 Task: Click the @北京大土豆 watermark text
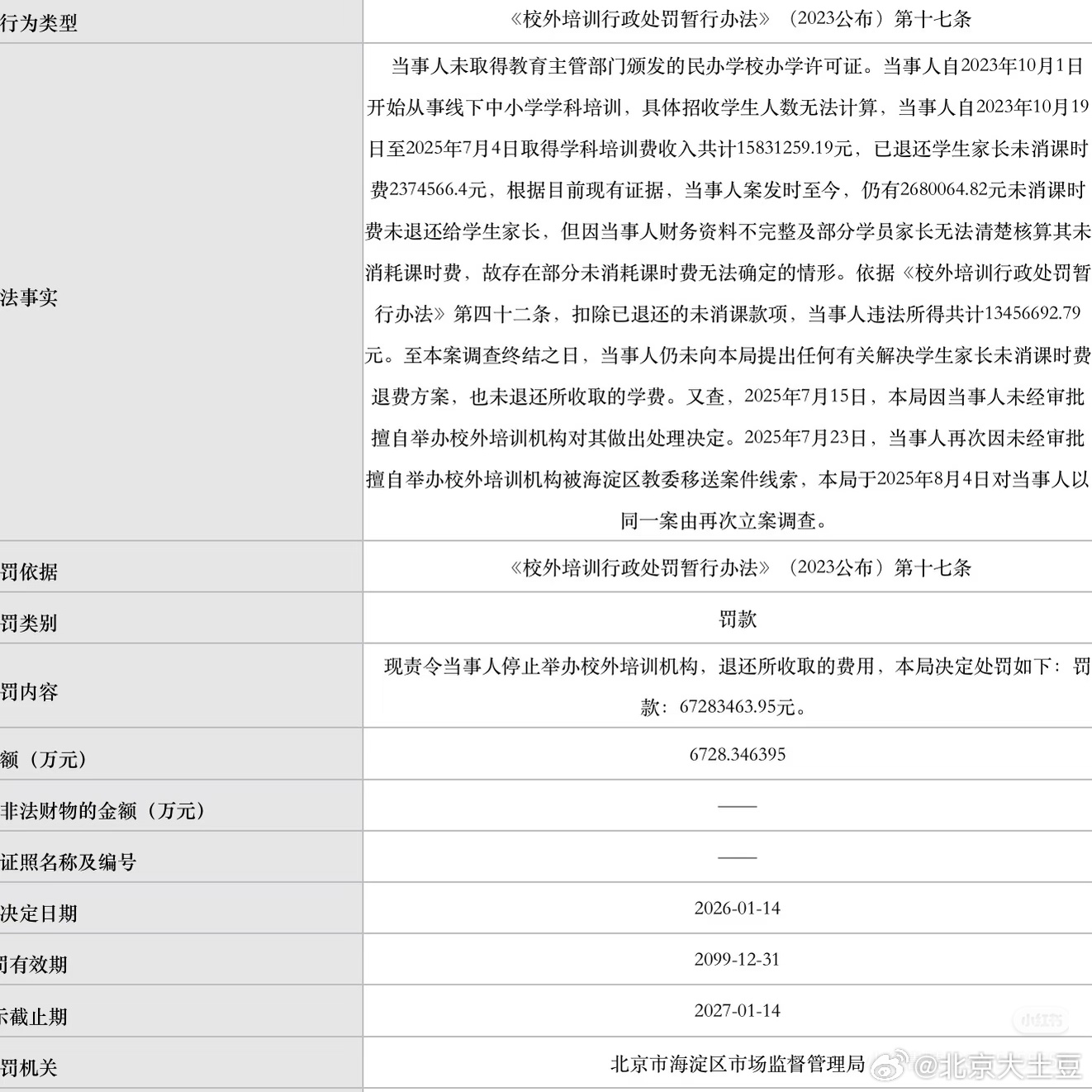997,1066
